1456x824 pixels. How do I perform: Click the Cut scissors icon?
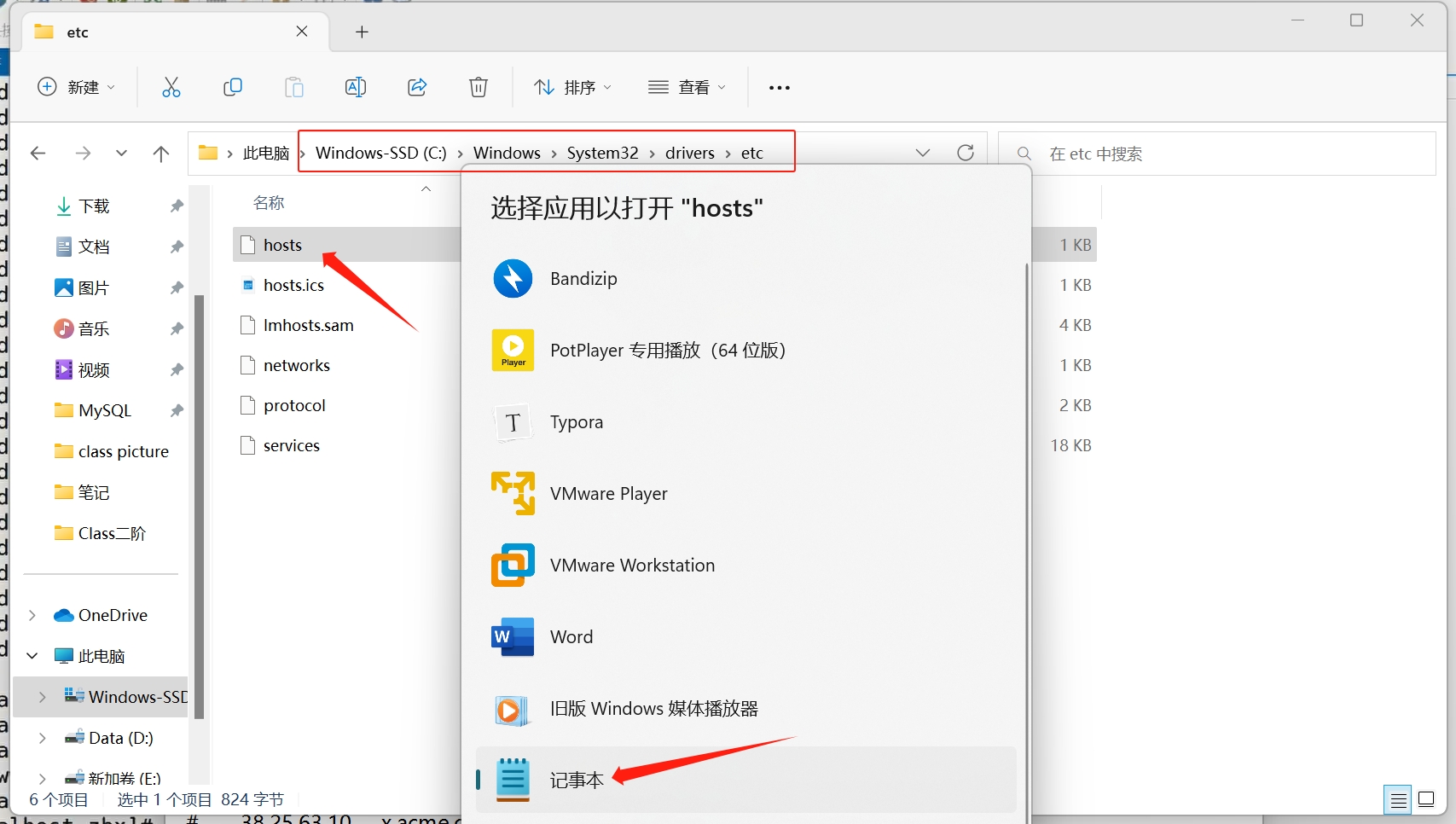click(171, 87)
